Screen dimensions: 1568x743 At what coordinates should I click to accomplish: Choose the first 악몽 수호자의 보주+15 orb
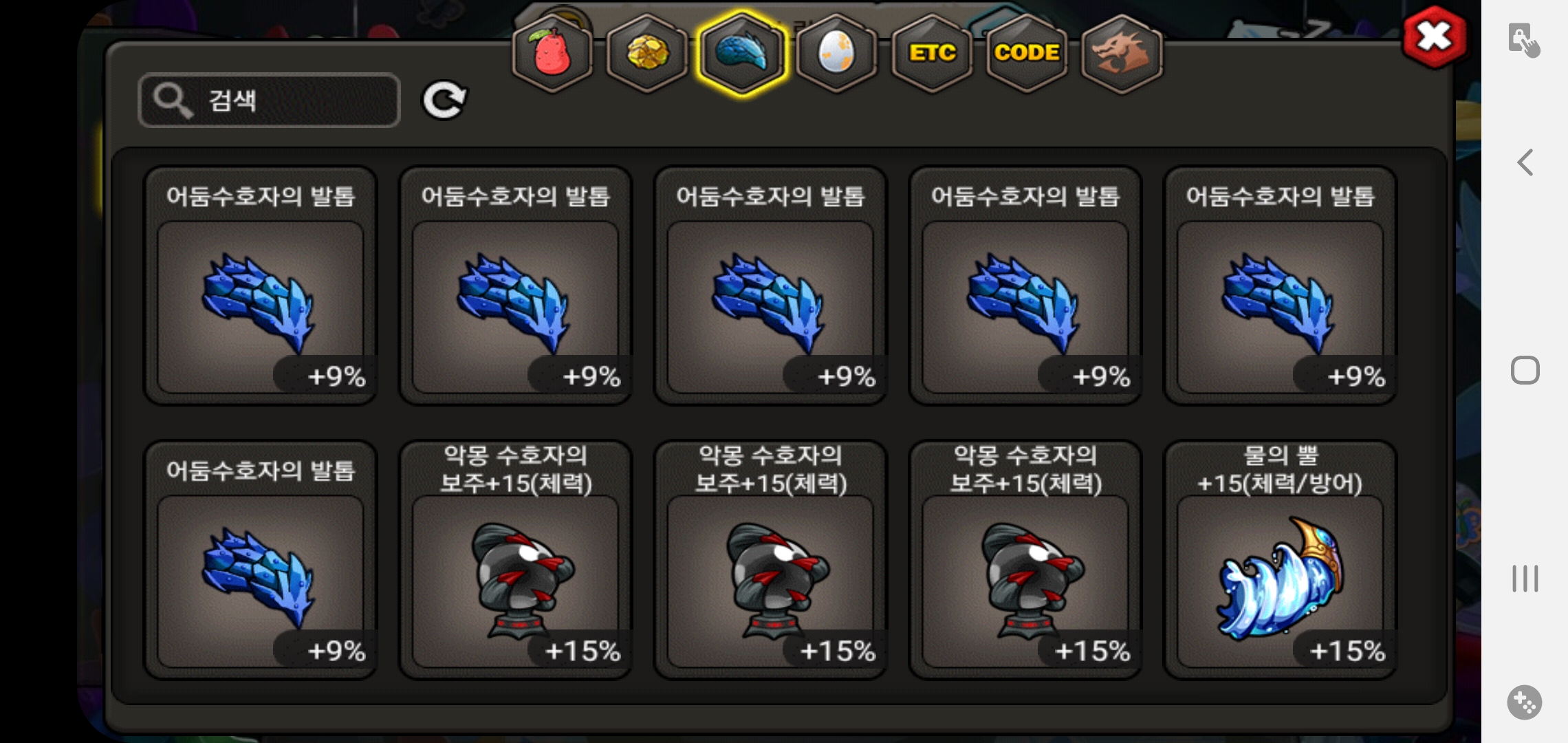[516, 560]
